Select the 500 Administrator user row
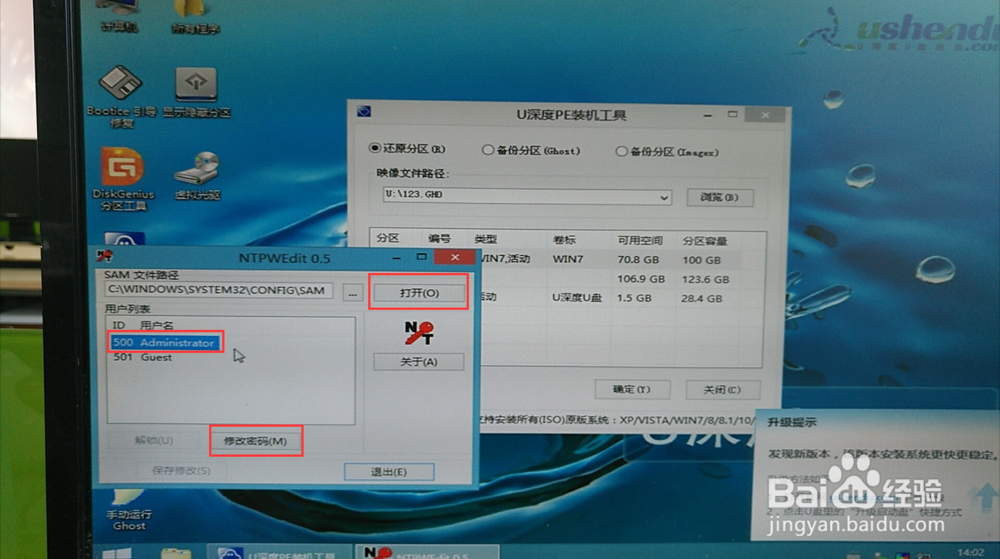This screenshot has width=1000, height=559. 165,343
